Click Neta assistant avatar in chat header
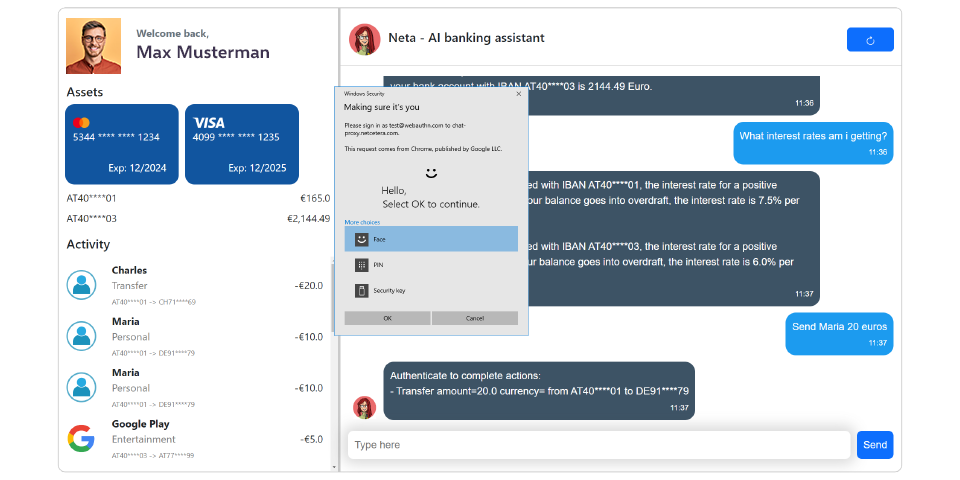 (x=364, y=39)
